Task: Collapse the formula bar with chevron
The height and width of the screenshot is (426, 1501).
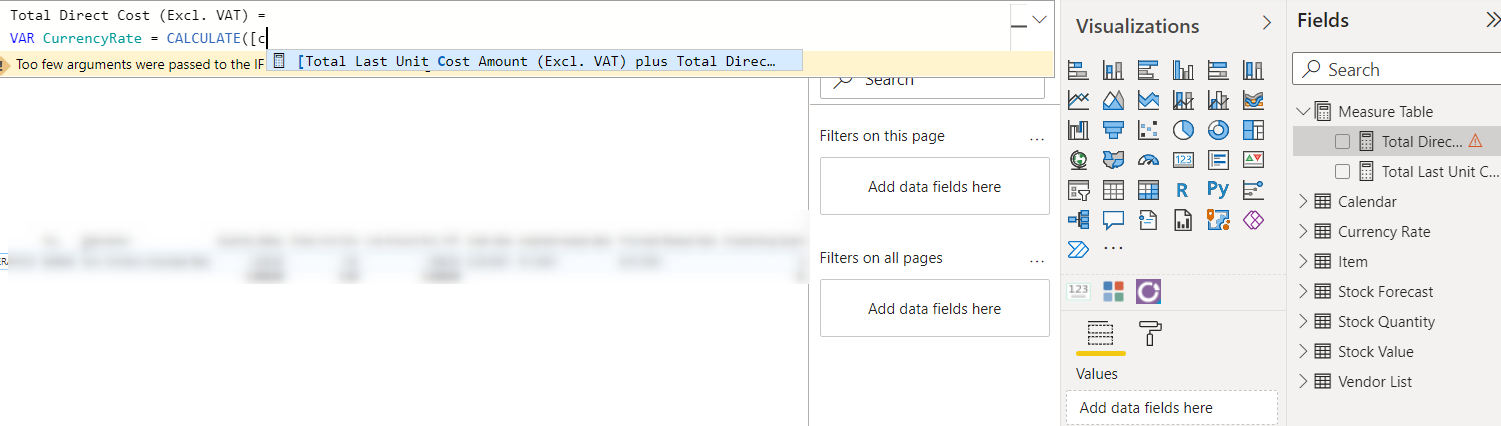Action: 1040,18
